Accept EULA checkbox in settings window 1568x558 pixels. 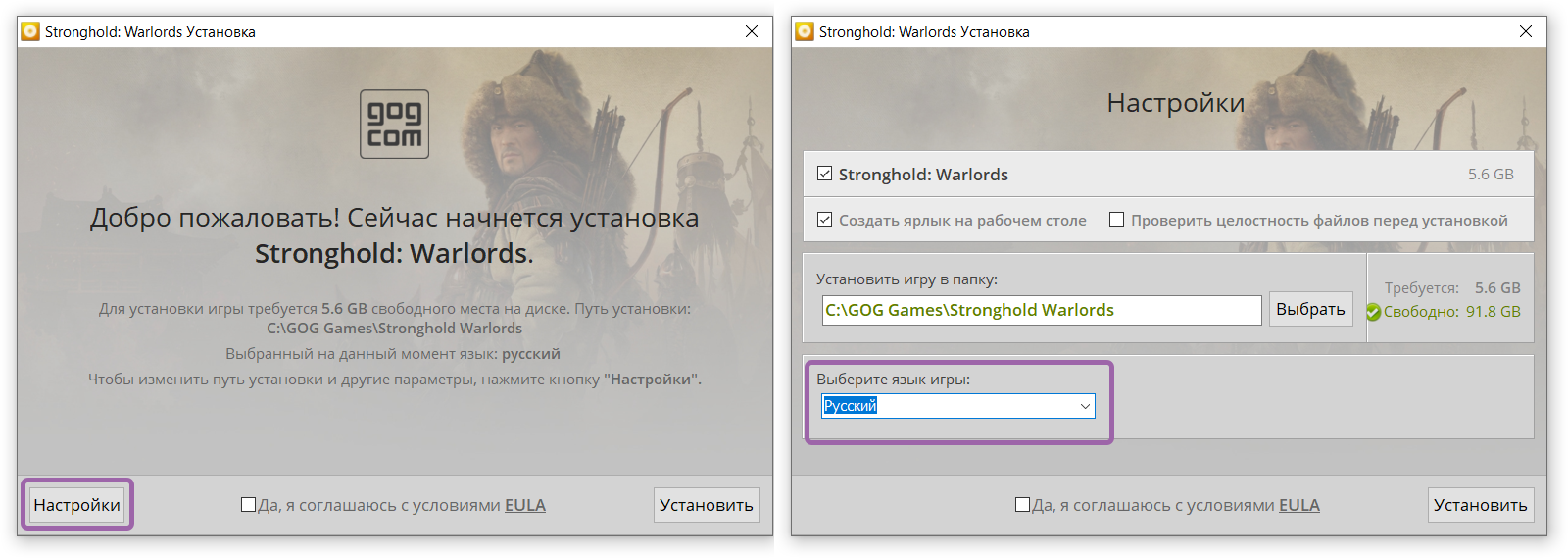coord(1022,505)
